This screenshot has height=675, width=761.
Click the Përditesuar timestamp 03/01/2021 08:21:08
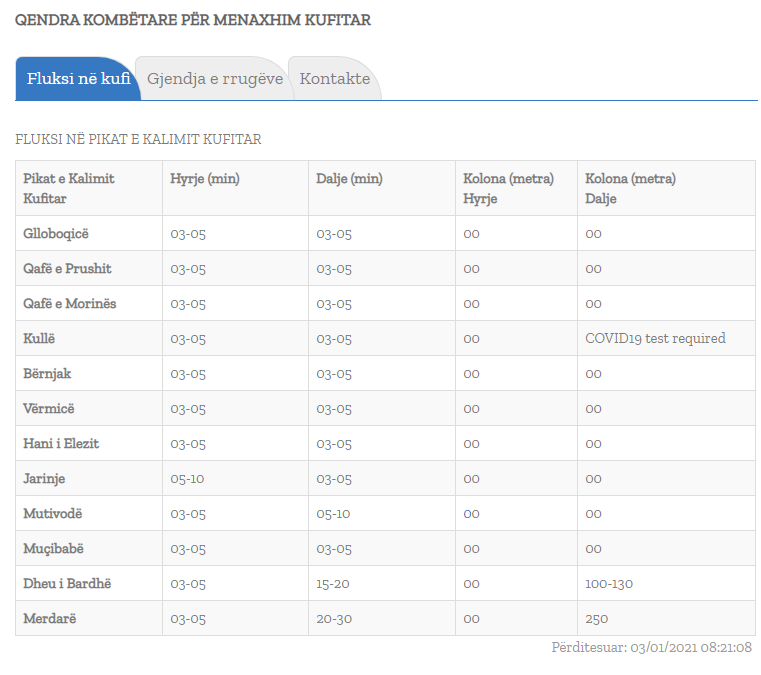tap(651, 647)
